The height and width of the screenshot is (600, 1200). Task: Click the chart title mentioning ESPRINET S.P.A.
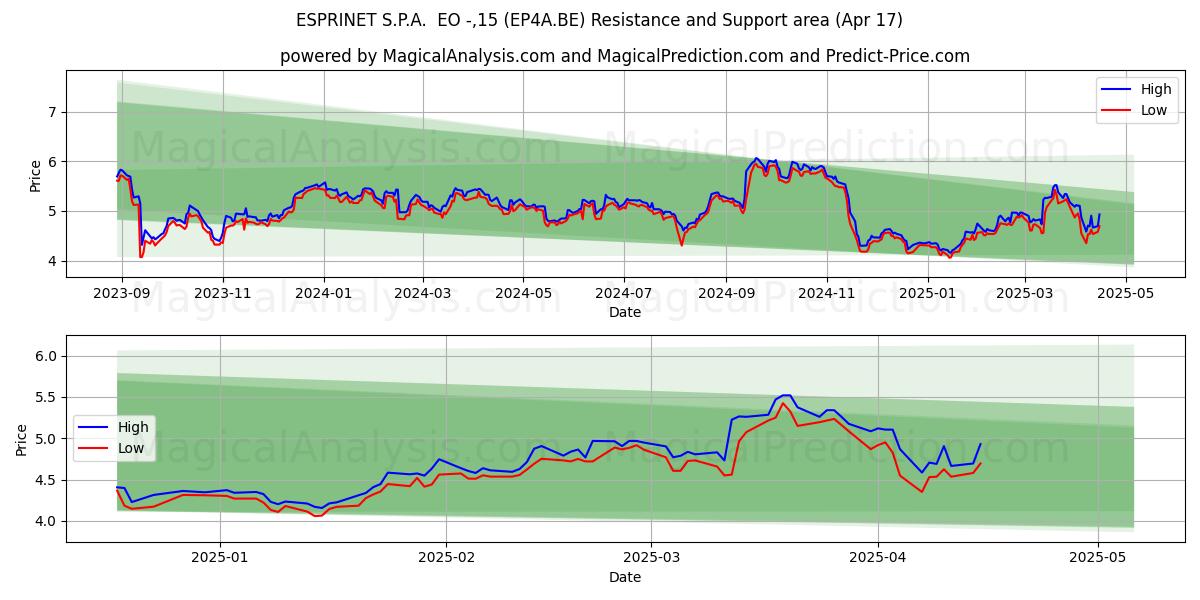[599, 20]
